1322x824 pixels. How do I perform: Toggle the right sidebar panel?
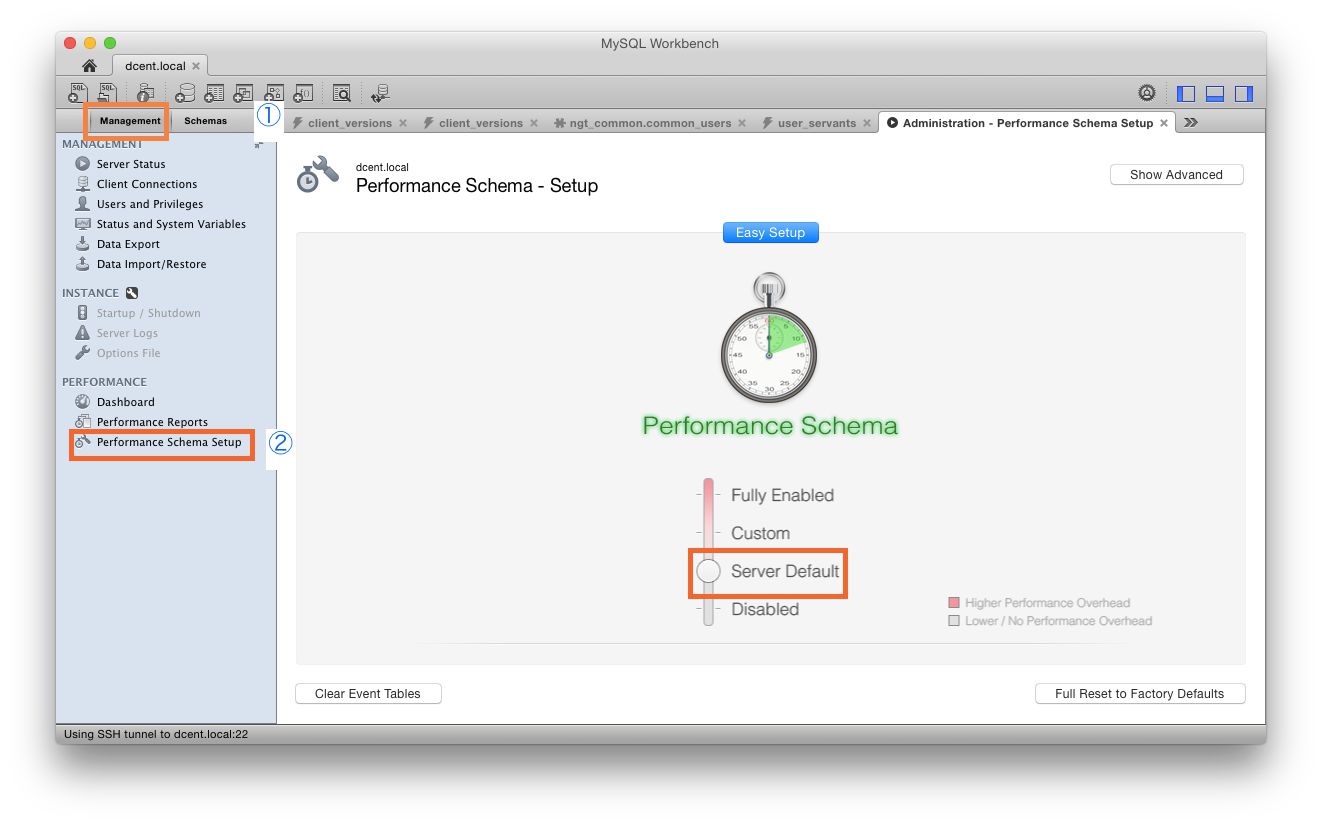click(x=1244, y=94)
